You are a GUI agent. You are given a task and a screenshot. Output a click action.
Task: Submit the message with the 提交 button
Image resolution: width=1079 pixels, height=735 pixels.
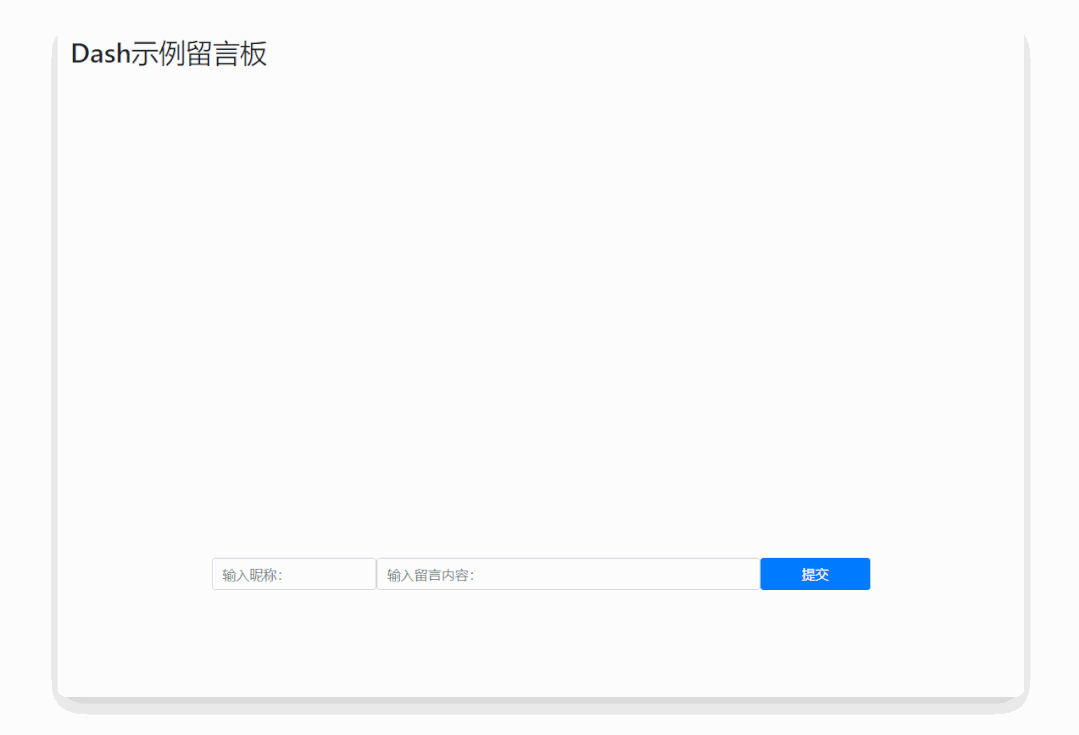point(815,574)
